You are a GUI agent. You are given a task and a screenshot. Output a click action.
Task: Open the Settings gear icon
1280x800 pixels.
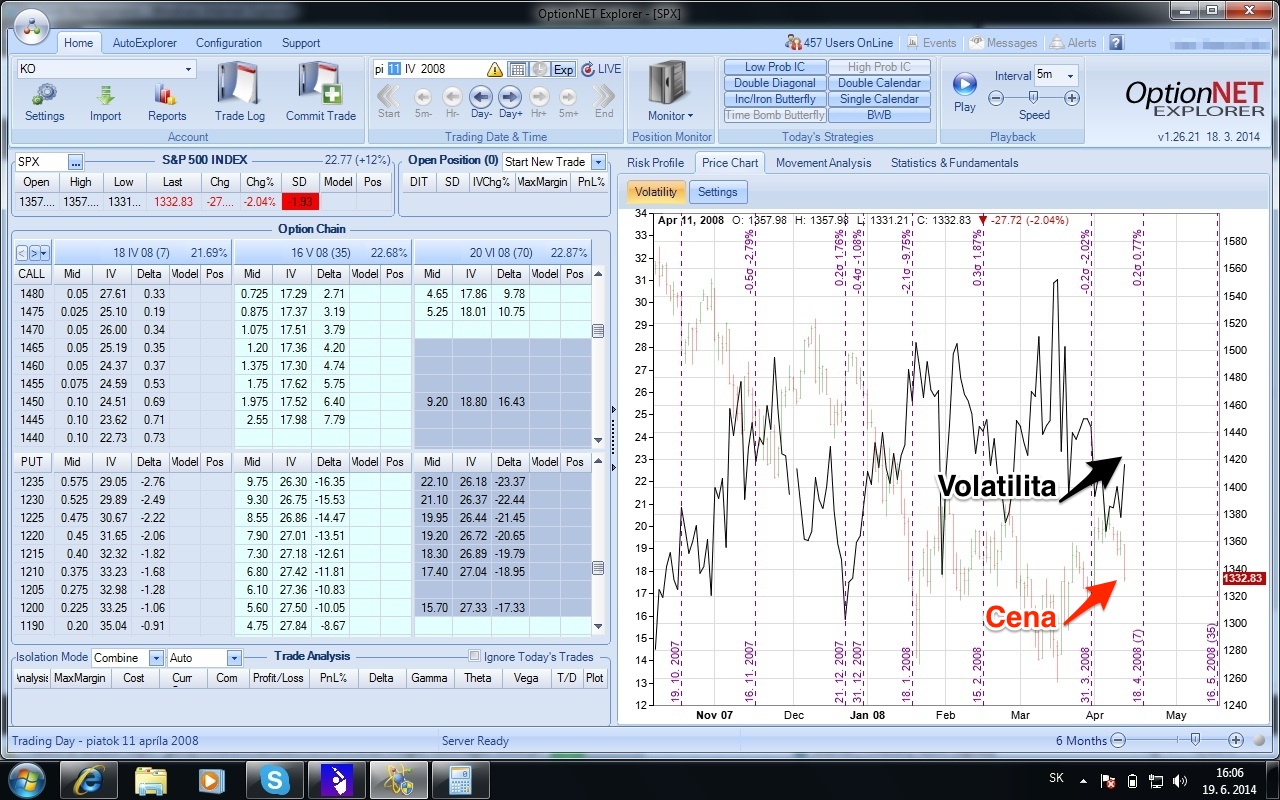tap(44, 96)
